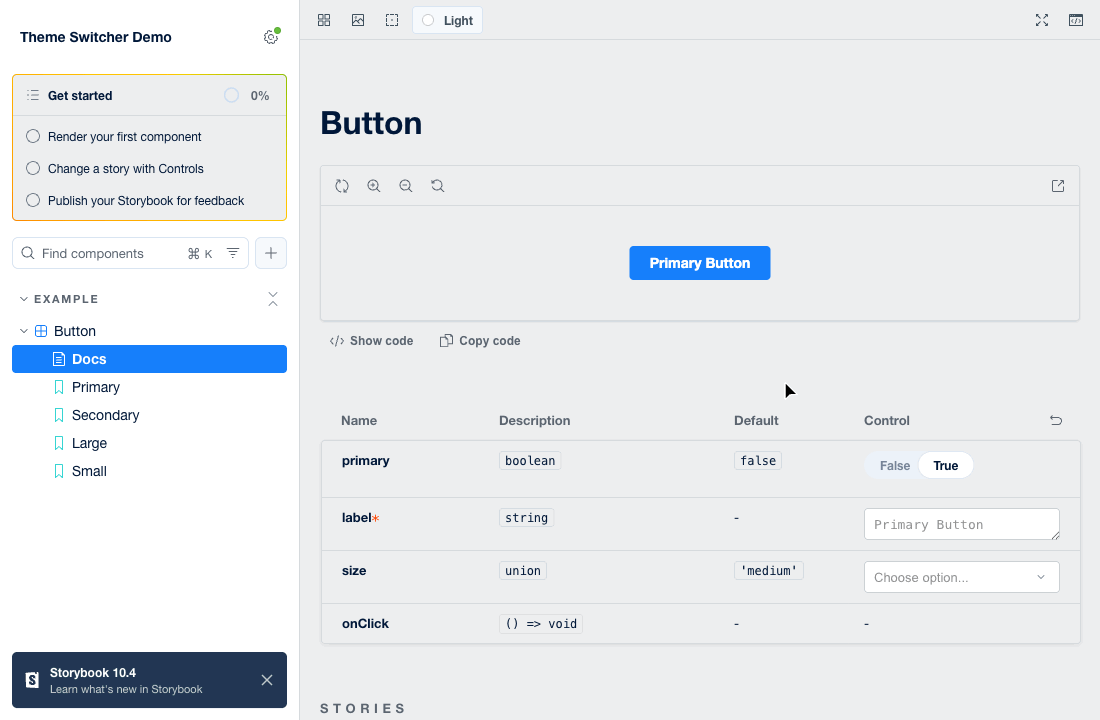
Task: Zoom out on the preview canvas
Action: [405, 186]
